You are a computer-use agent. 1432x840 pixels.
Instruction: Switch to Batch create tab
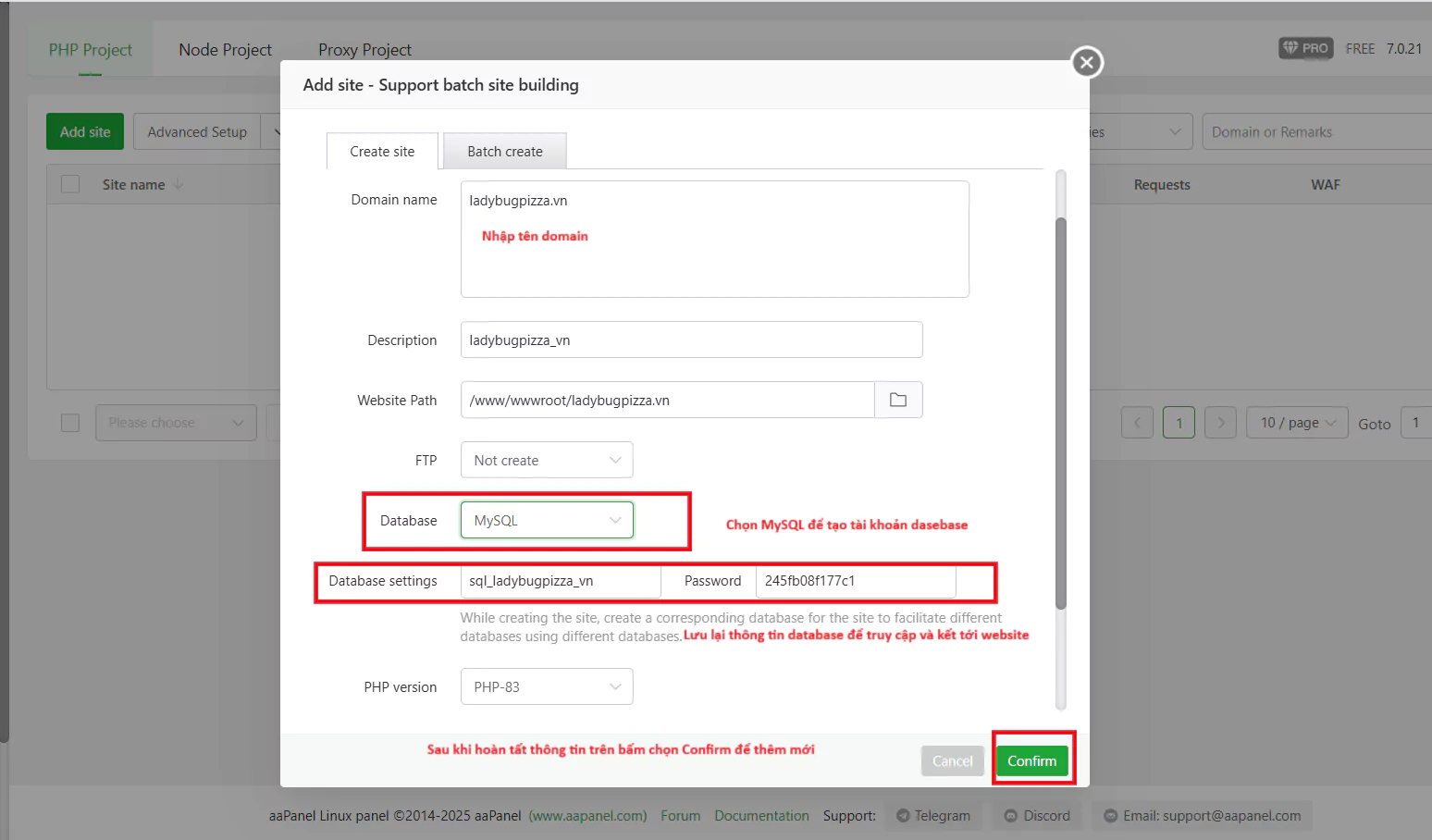(x=505, y=151)
